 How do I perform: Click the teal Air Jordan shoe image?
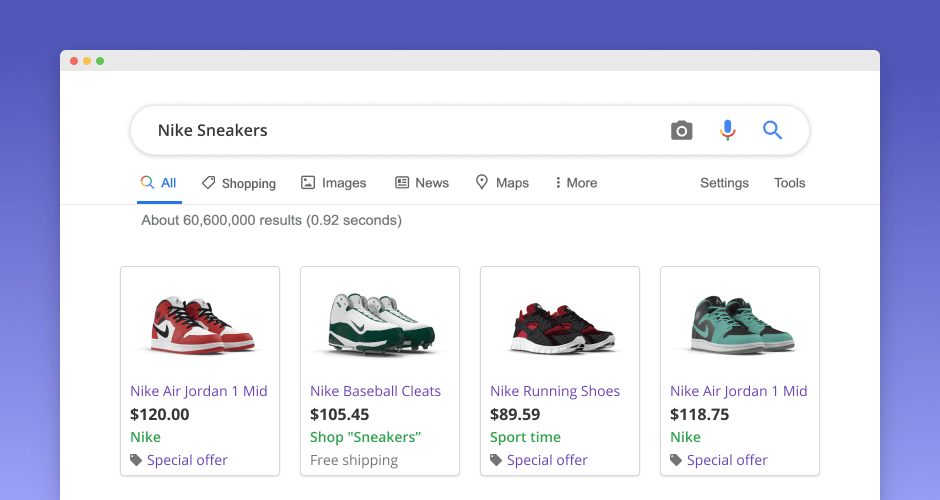[x=742, y=324]
